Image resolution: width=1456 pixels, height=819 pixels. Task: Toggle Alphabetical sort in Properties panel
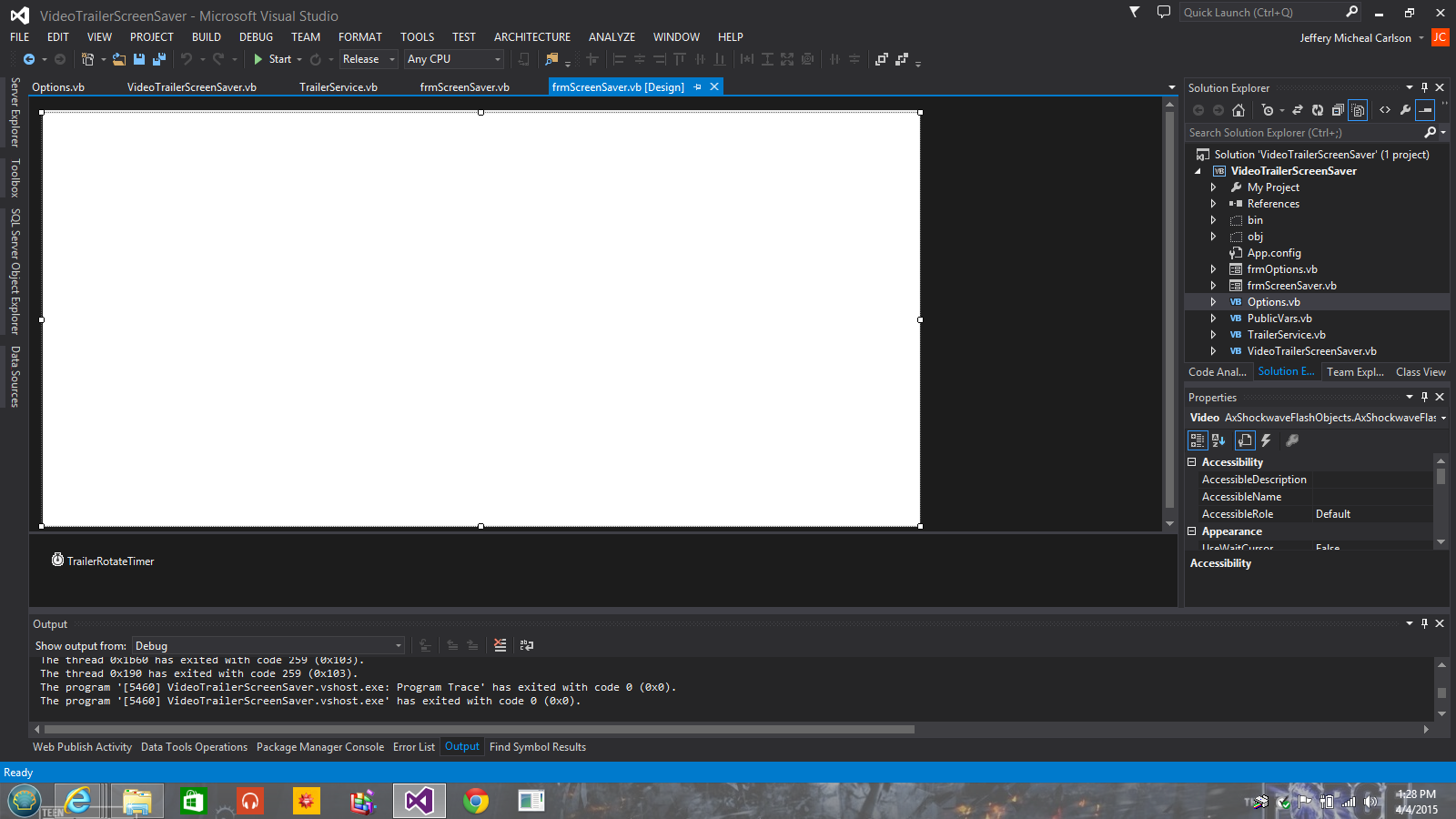(x=1218, y=440)
